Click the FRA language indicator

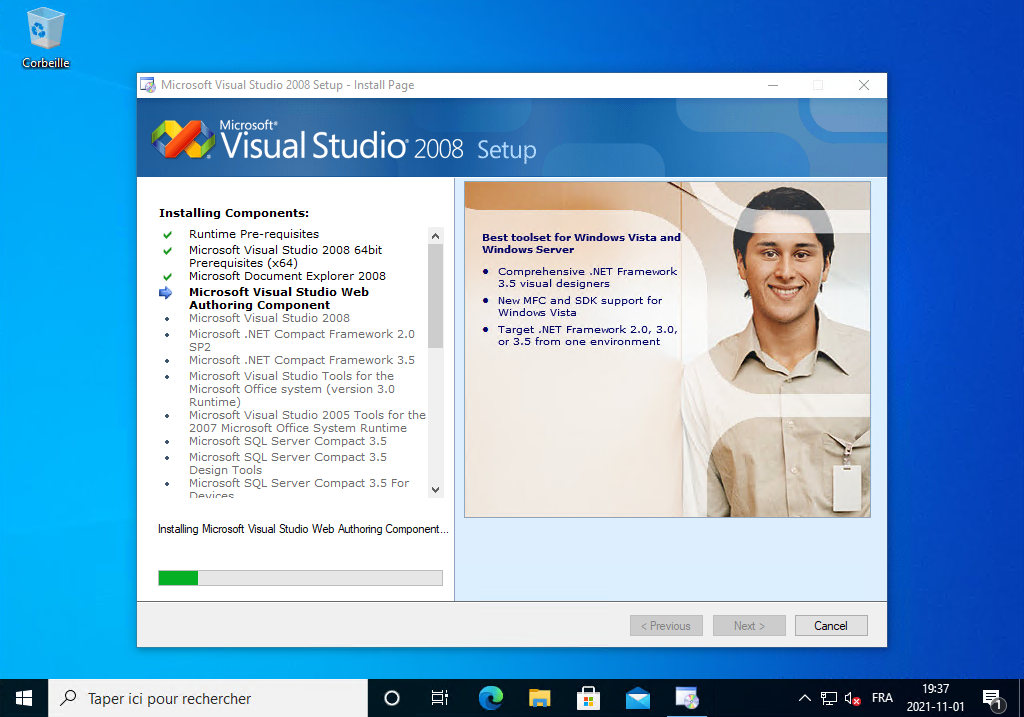[x=882, y=698]
